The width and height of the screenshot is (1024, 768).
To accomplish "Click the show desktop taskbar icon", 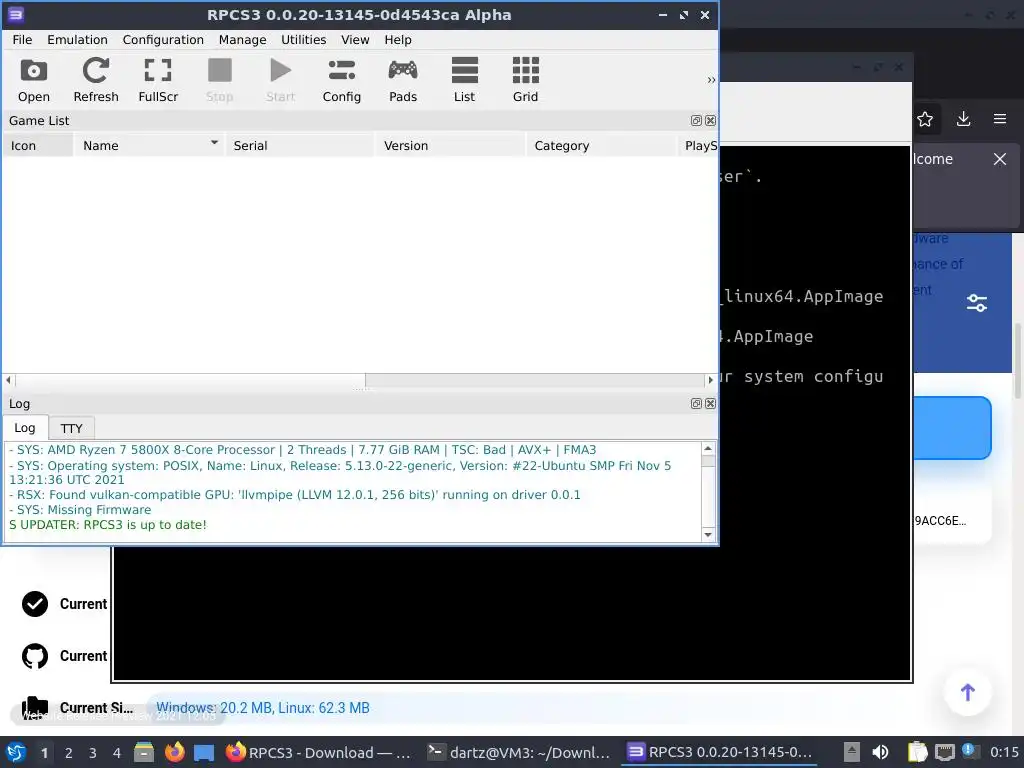I will coord(204,753).
